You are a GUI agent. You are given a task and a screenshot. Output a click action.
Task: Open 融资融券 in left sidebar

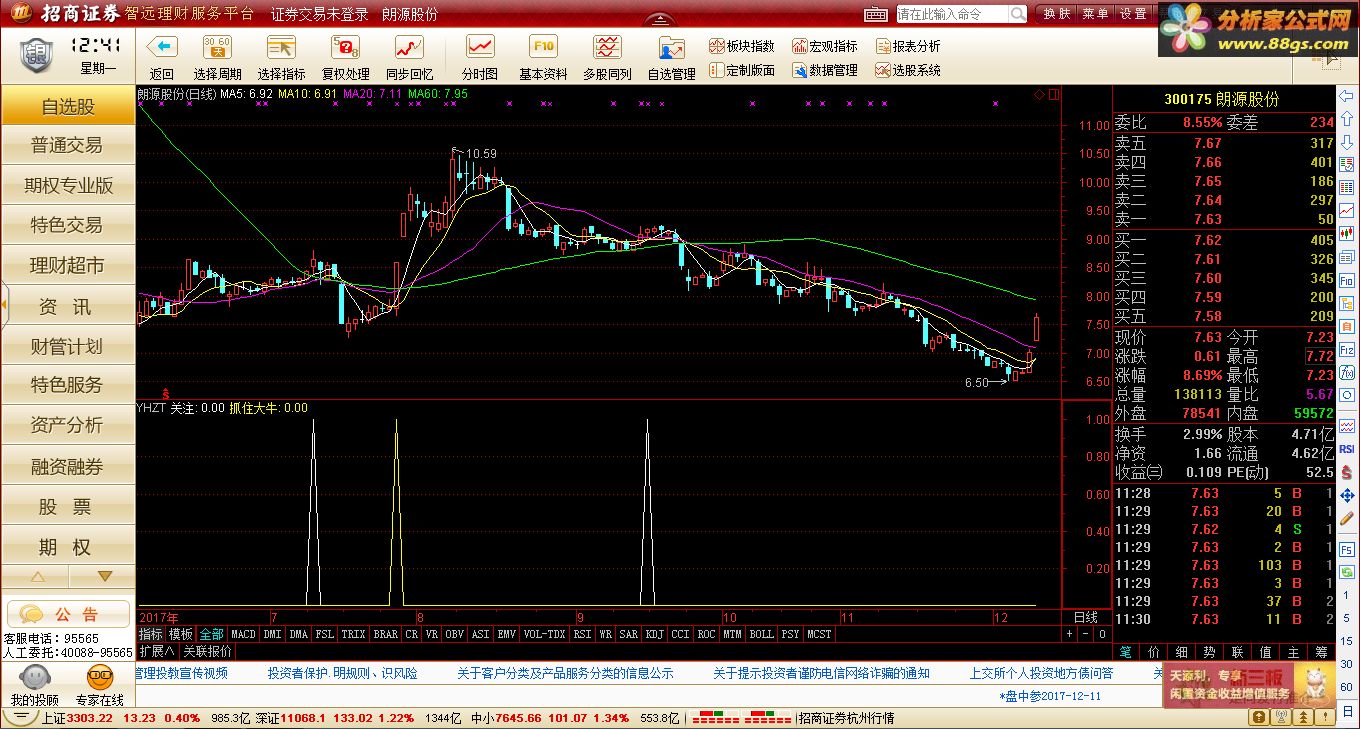(x=68, y=467)
